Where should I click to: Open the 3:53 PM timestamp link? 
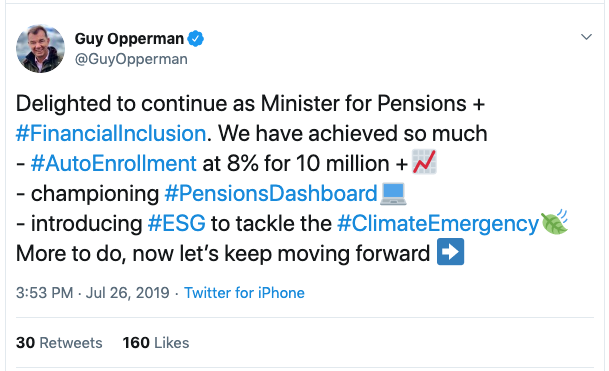(x=44, y=293)
